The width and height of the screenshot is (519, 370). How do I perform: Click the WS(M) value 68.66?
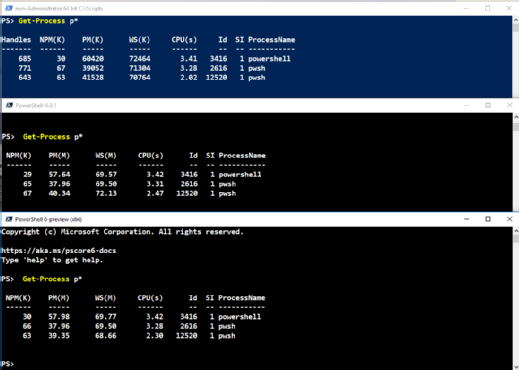106,336
